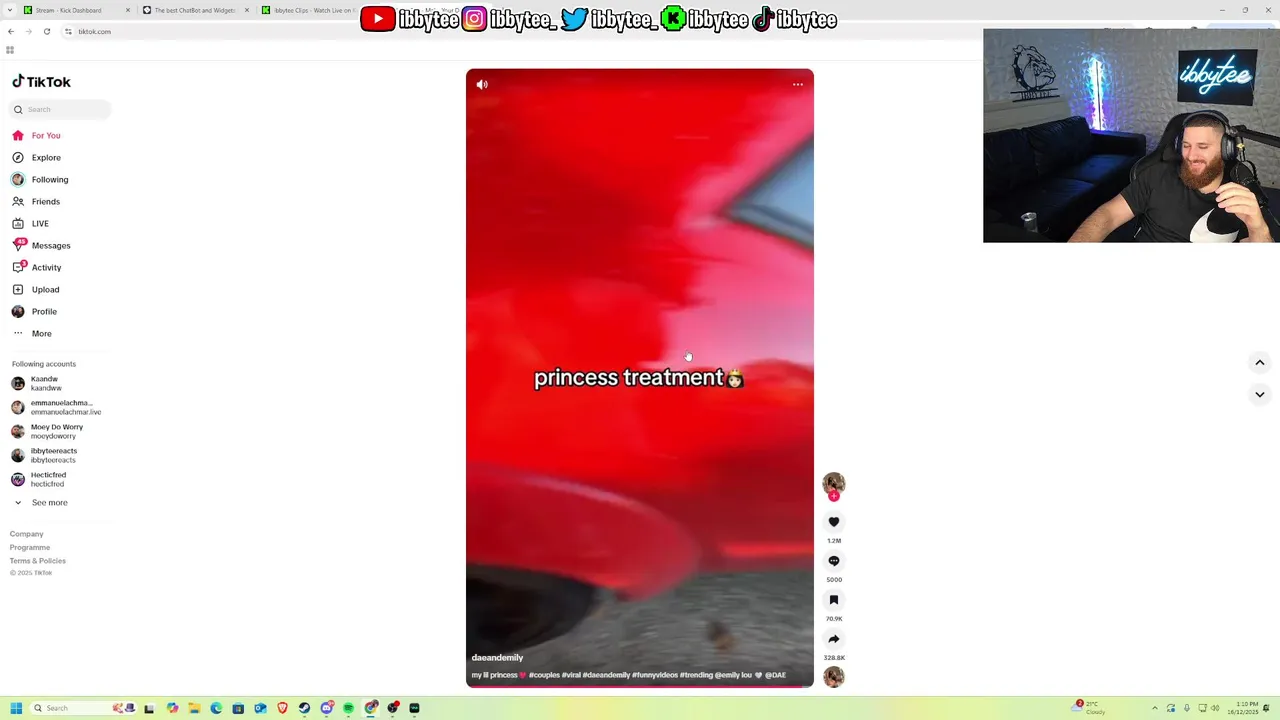This screenshot has height=720, width=1280.
Task: Open Outlook from taskbar
Action: point(260,708)
